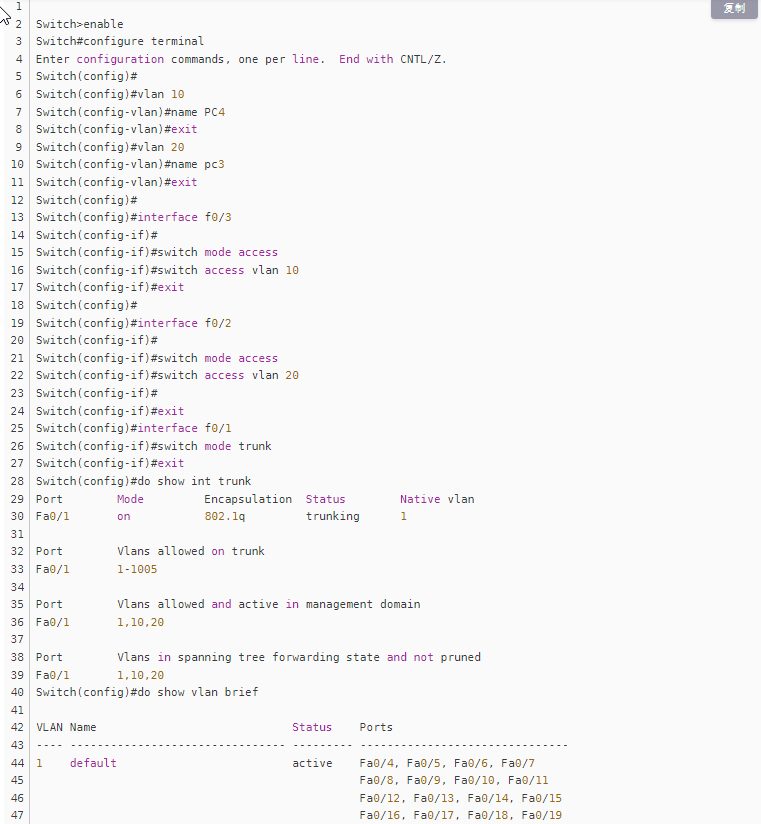Click line number 36
Image resolution: width=761 pixels, height=824 pixels.
click(17, 622)
